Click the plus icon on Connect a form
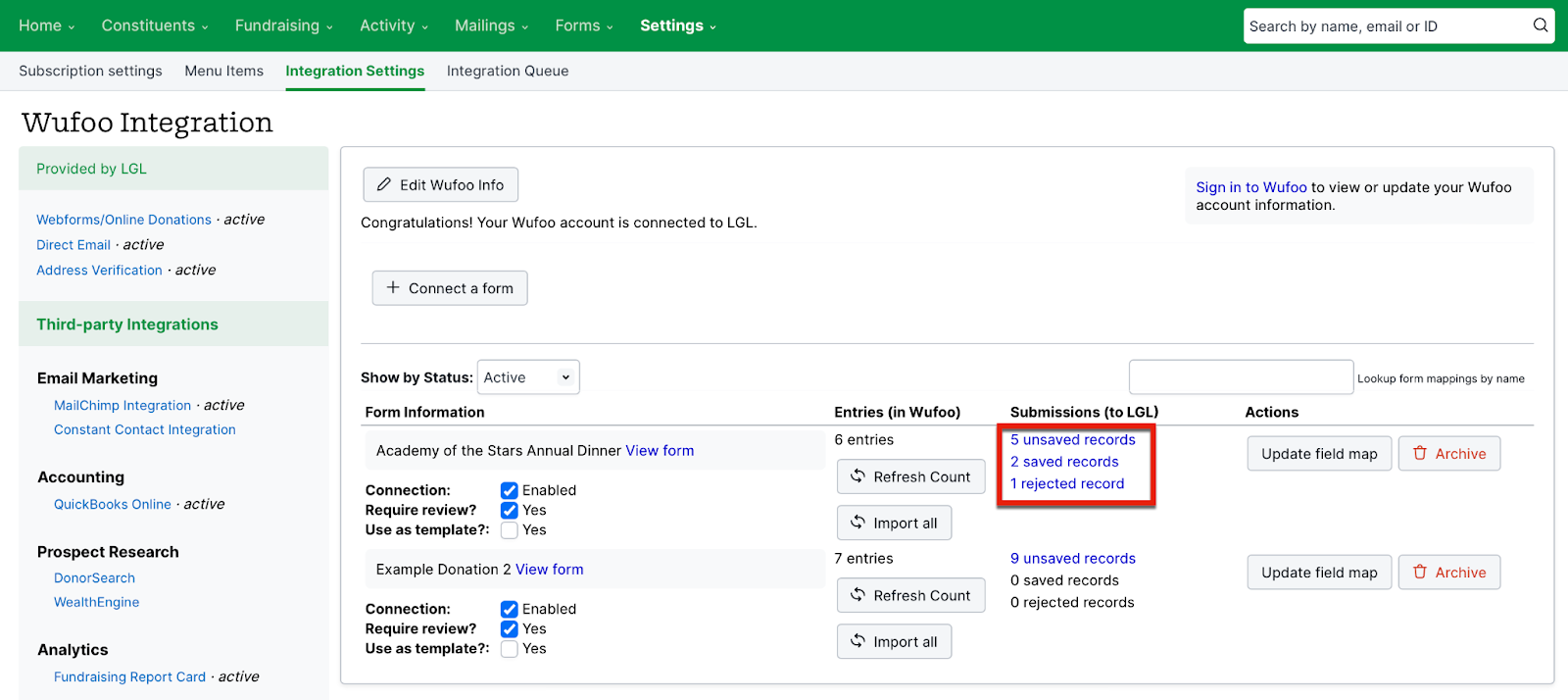The height and width of the screenshot is (700, 1568). click(x=393, y=287)
